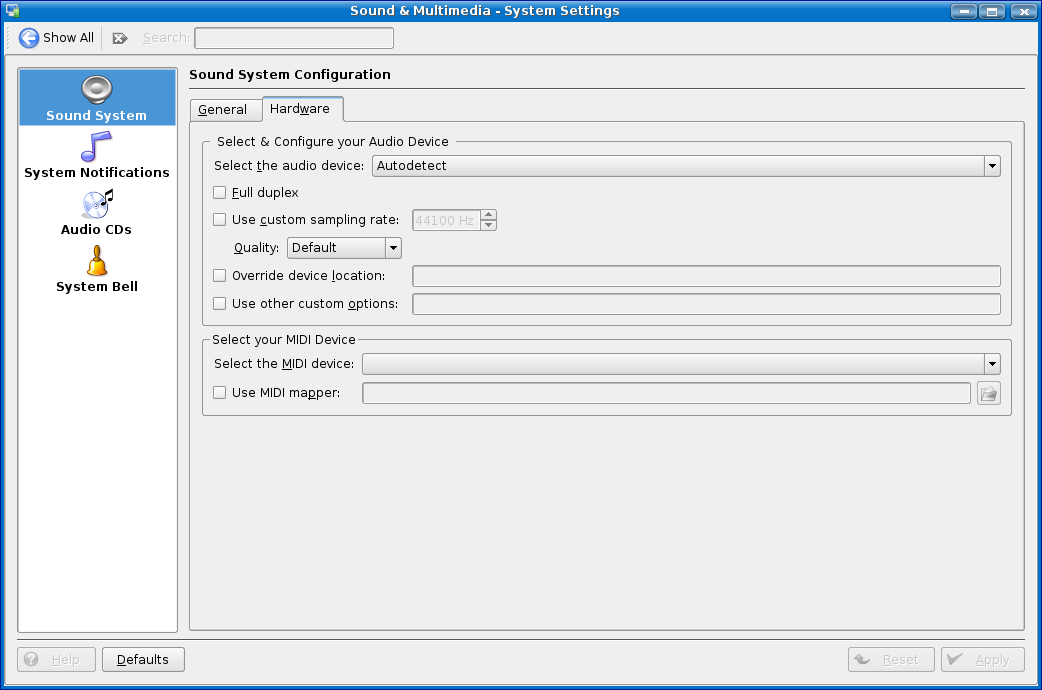Select the Sound System speaker icon

[x=96, y=90]
